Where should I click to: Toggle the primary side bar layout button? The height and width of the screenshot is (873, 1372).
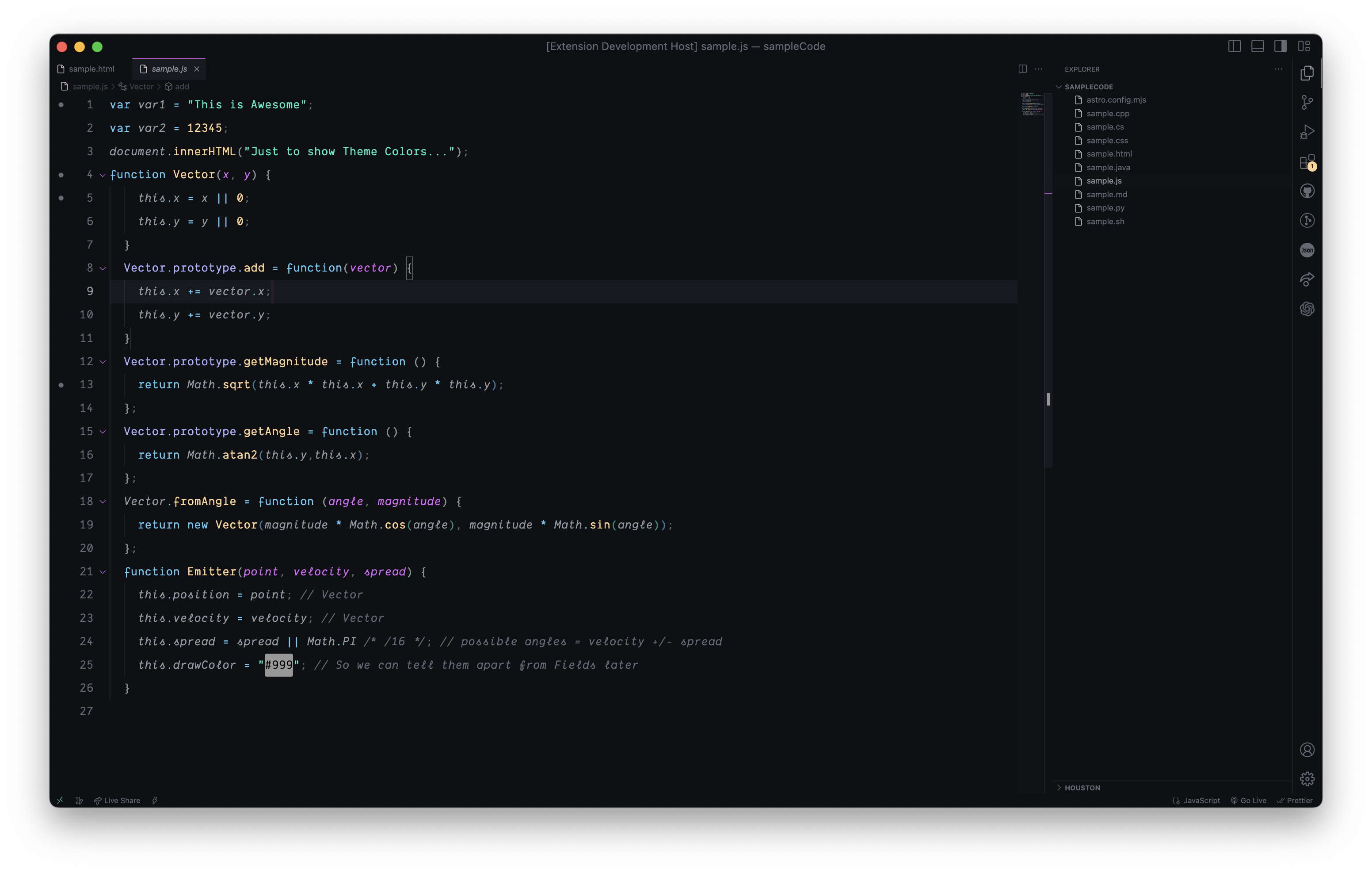[1234, 47]
